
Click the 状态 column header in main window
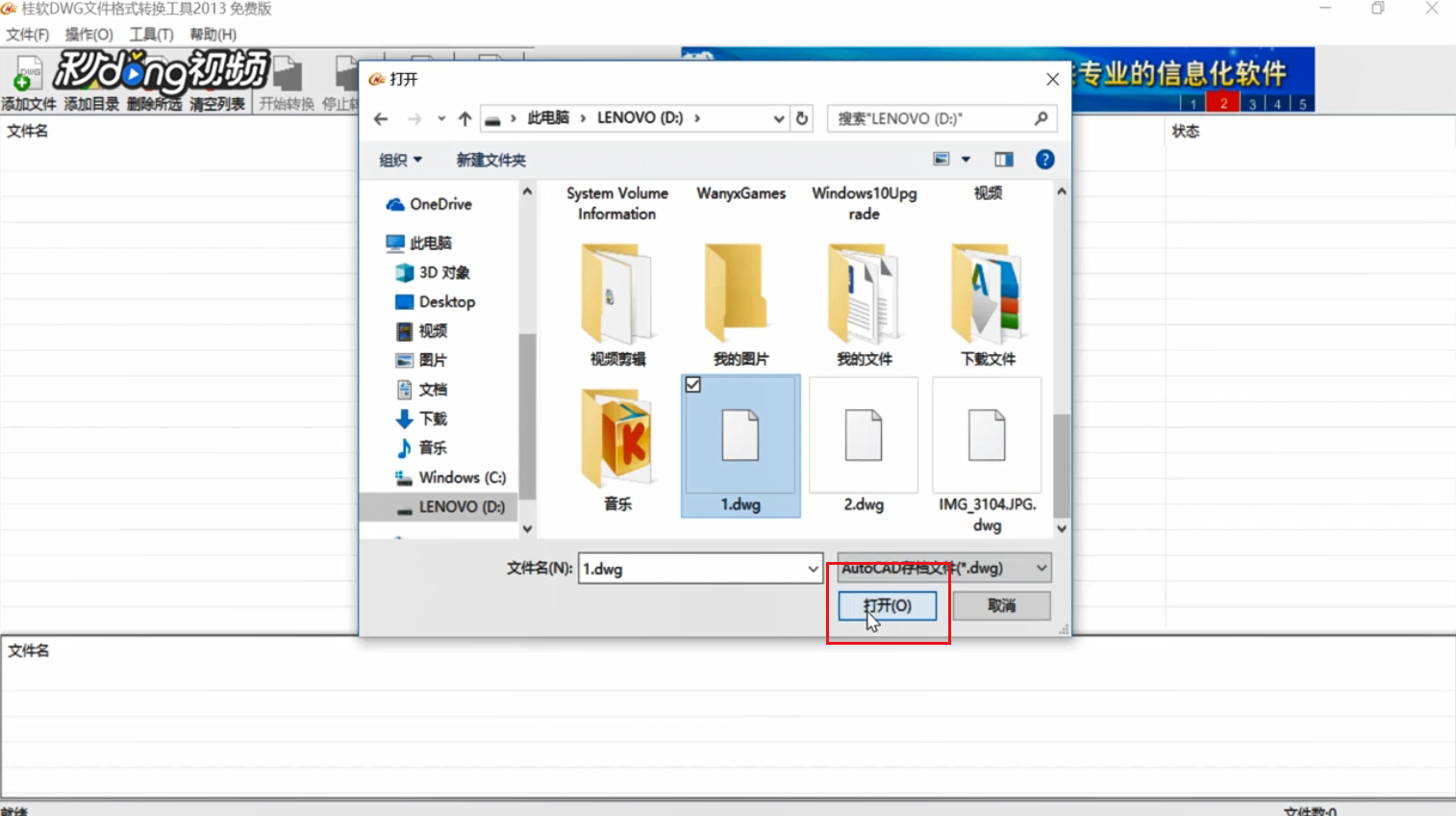tap(1185, 131)
